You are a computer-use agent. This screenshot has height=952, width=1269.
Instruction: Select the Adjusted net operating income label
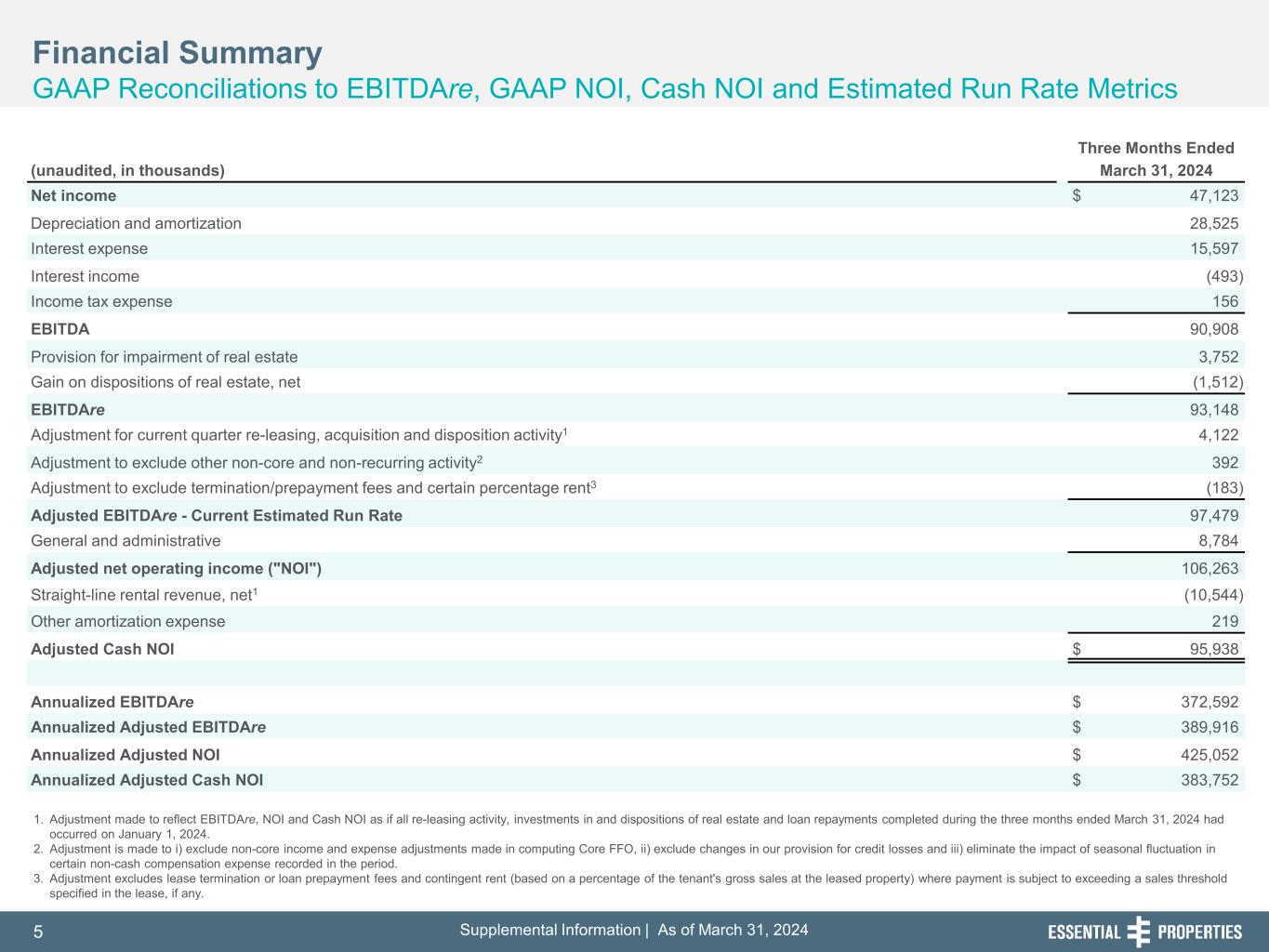(177, 569)
